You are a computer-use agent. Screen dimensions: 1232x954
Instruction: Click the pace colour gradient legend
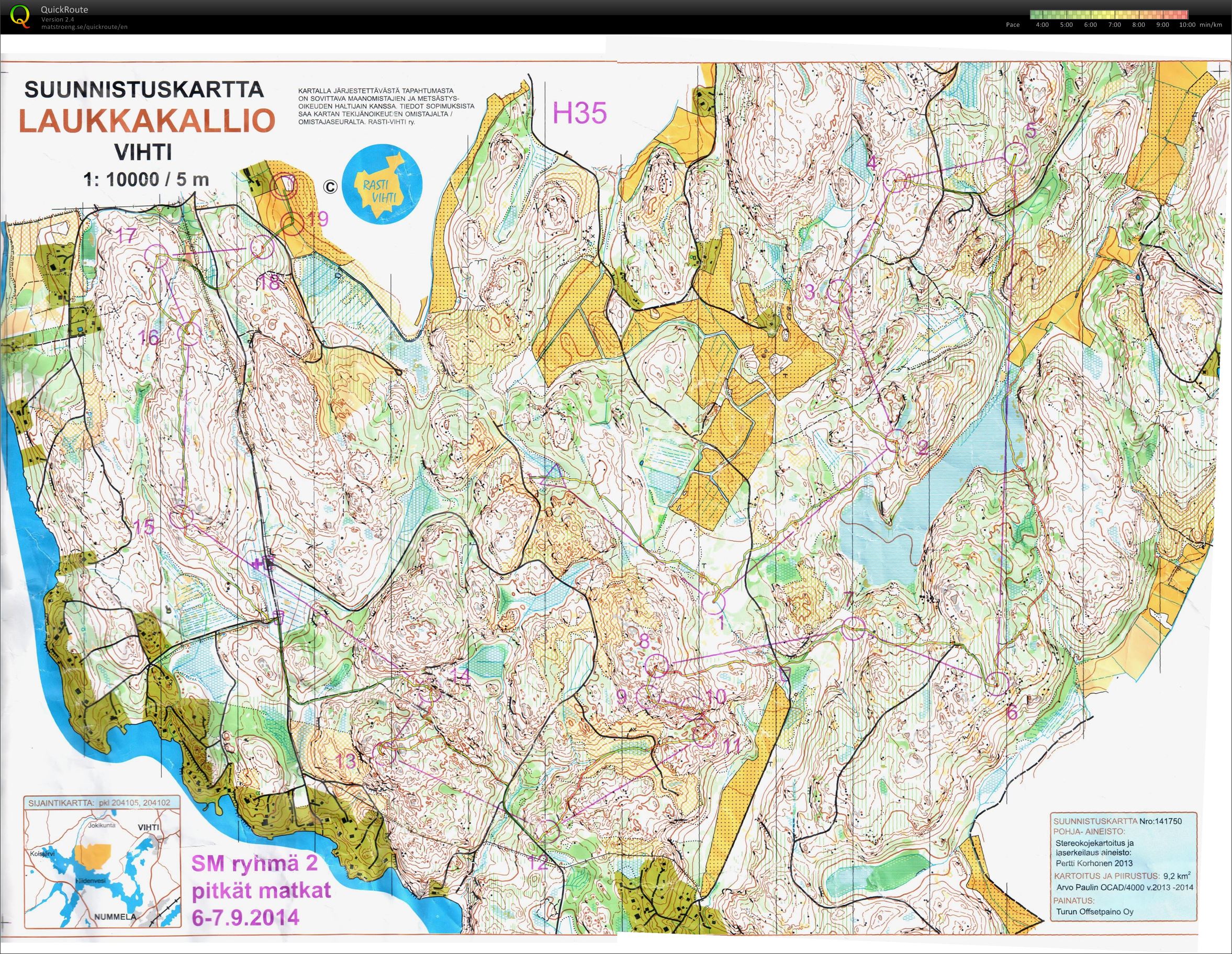[x=1108, y=15]
